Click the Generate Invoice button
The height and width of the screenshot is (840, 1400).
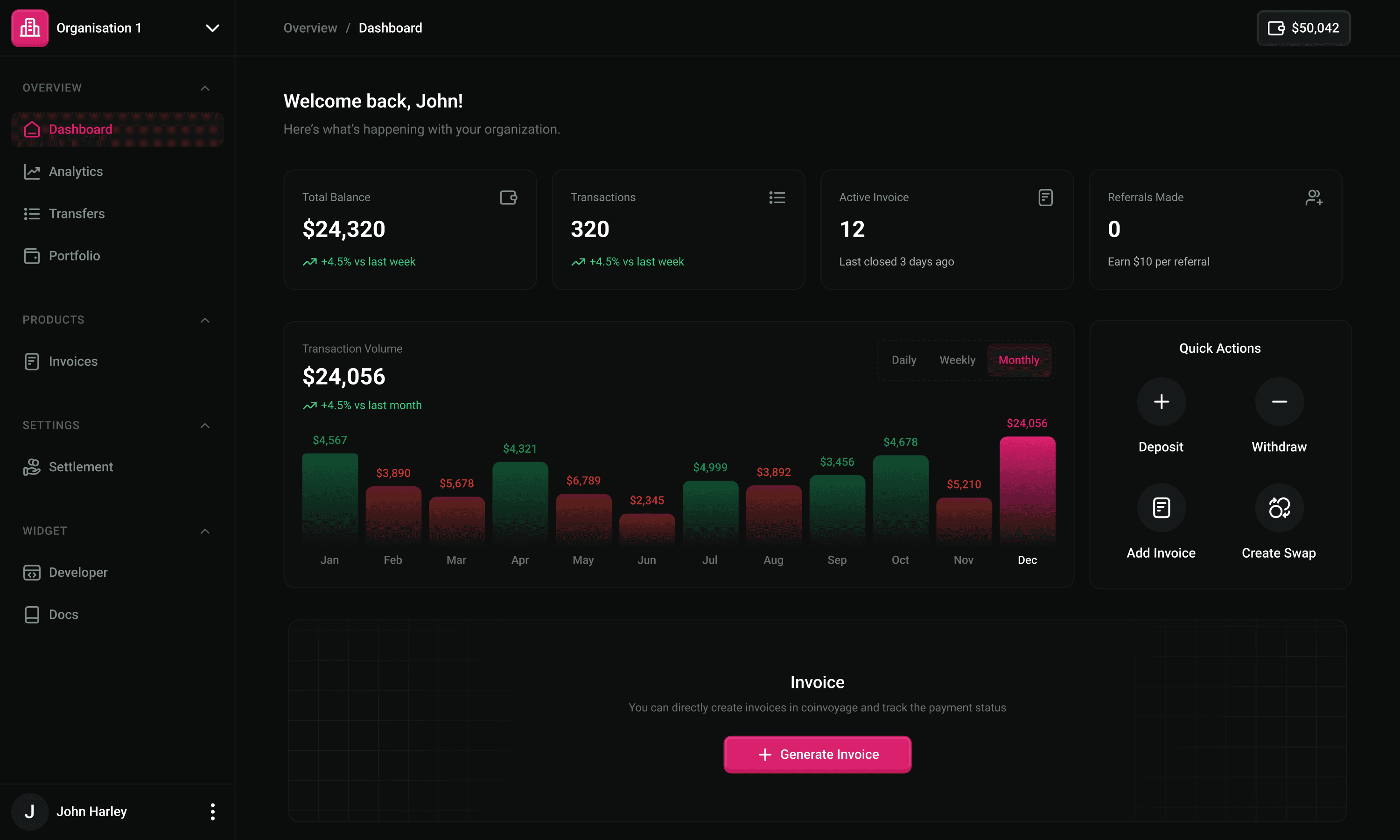tap(817, 755)
